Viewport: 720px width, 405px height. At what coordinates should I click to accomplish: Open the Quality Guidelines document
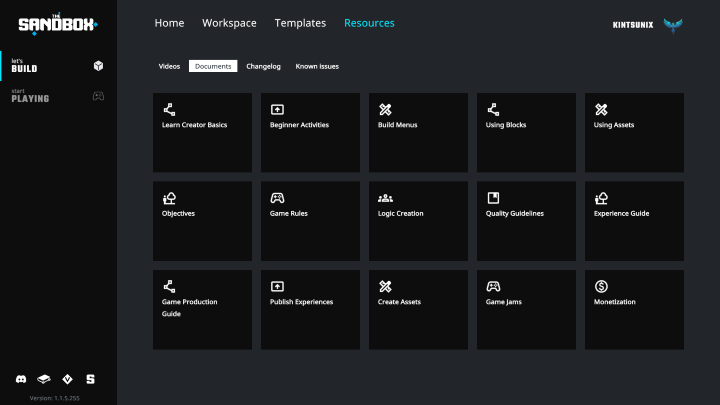coord(526,221)
